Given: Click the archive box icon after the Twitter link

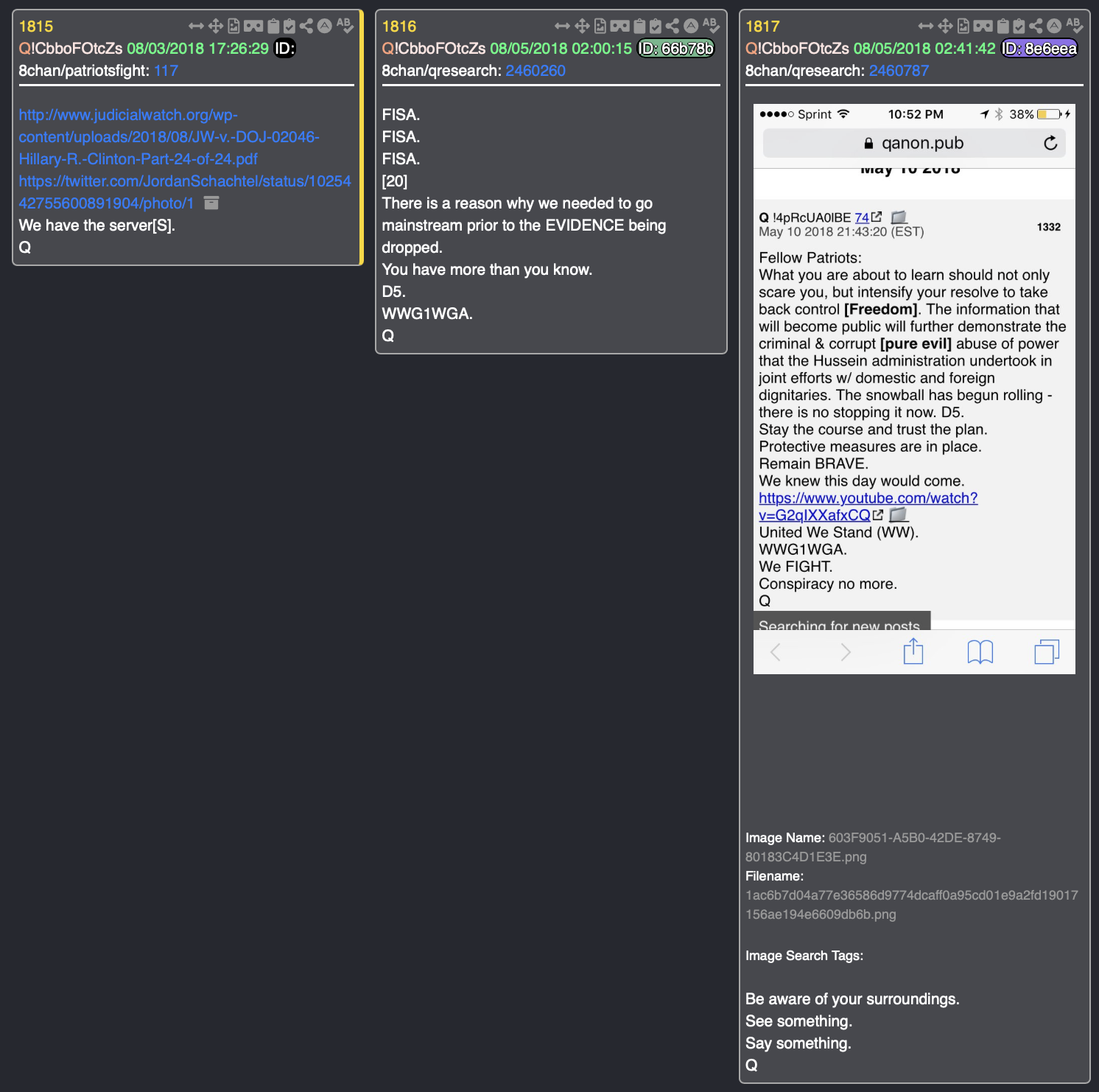Looking at the screenshot, I should [x=211, y=203].
